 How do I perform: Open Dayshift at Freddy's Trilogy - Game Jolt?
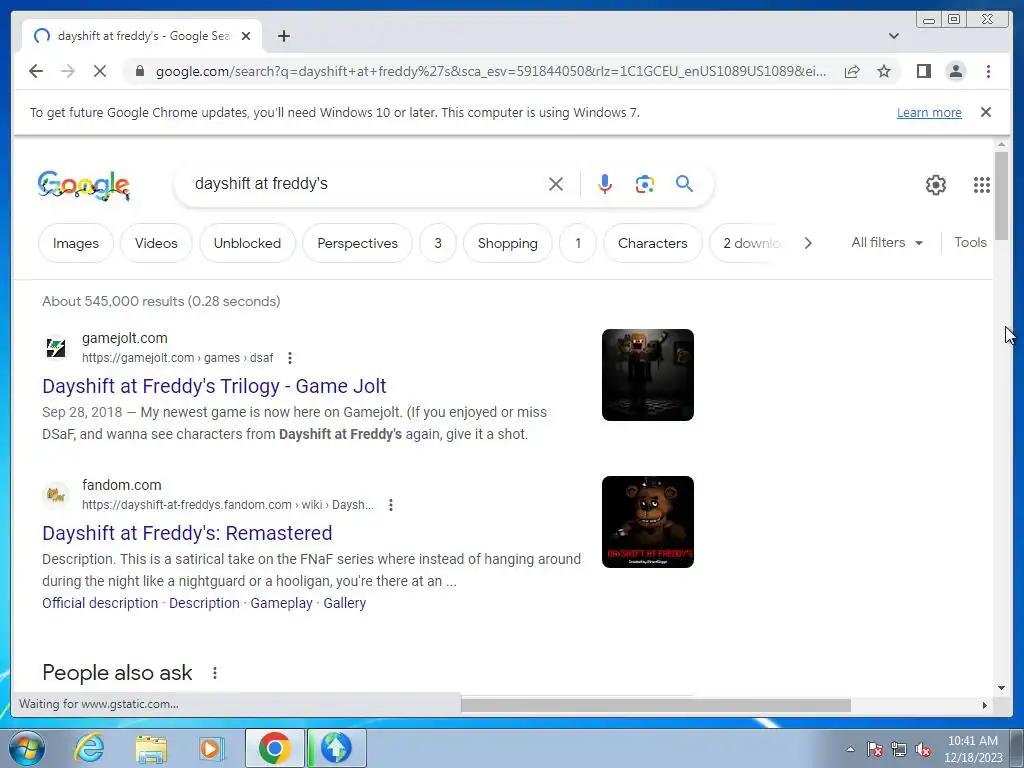point(214,386)
